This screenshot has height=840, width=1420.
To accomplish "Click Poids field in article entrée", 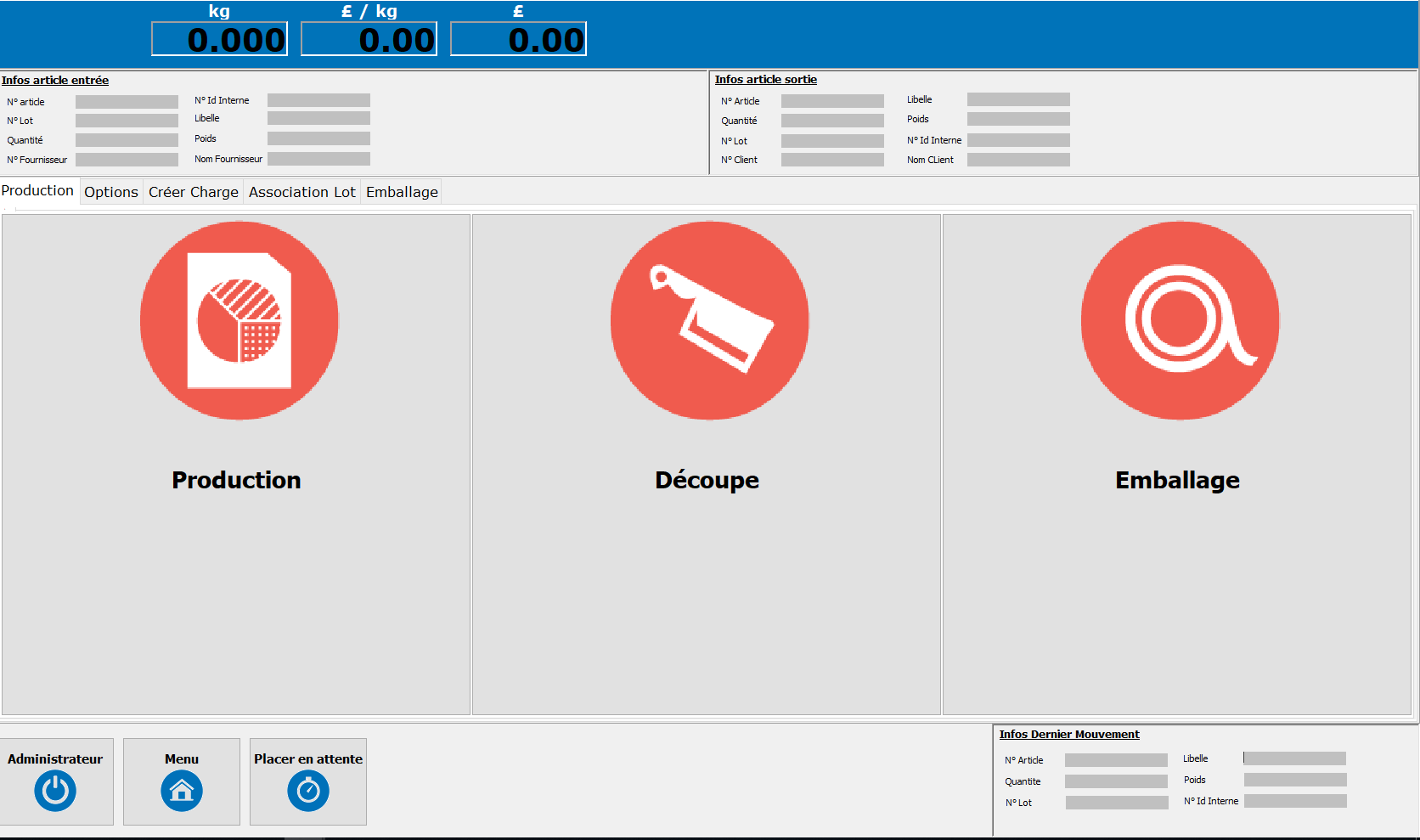I will [x=318, y=138].
